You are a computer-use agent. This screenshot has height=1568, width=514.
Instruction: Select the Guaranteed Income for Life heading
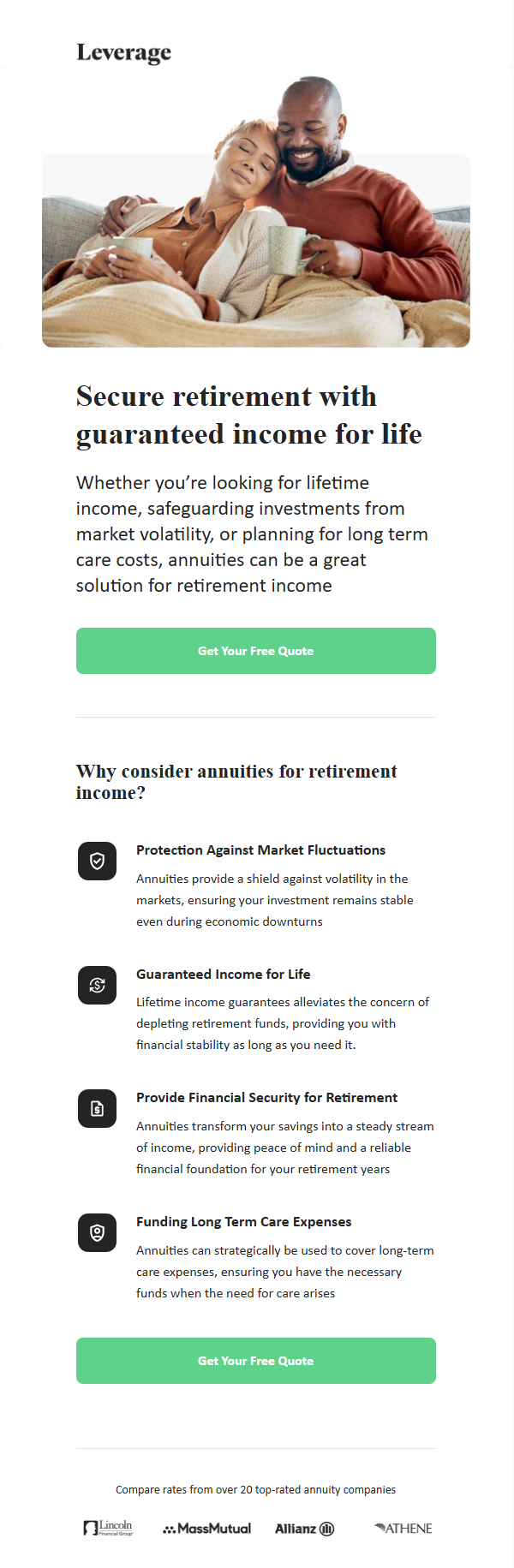pos(224,974)
